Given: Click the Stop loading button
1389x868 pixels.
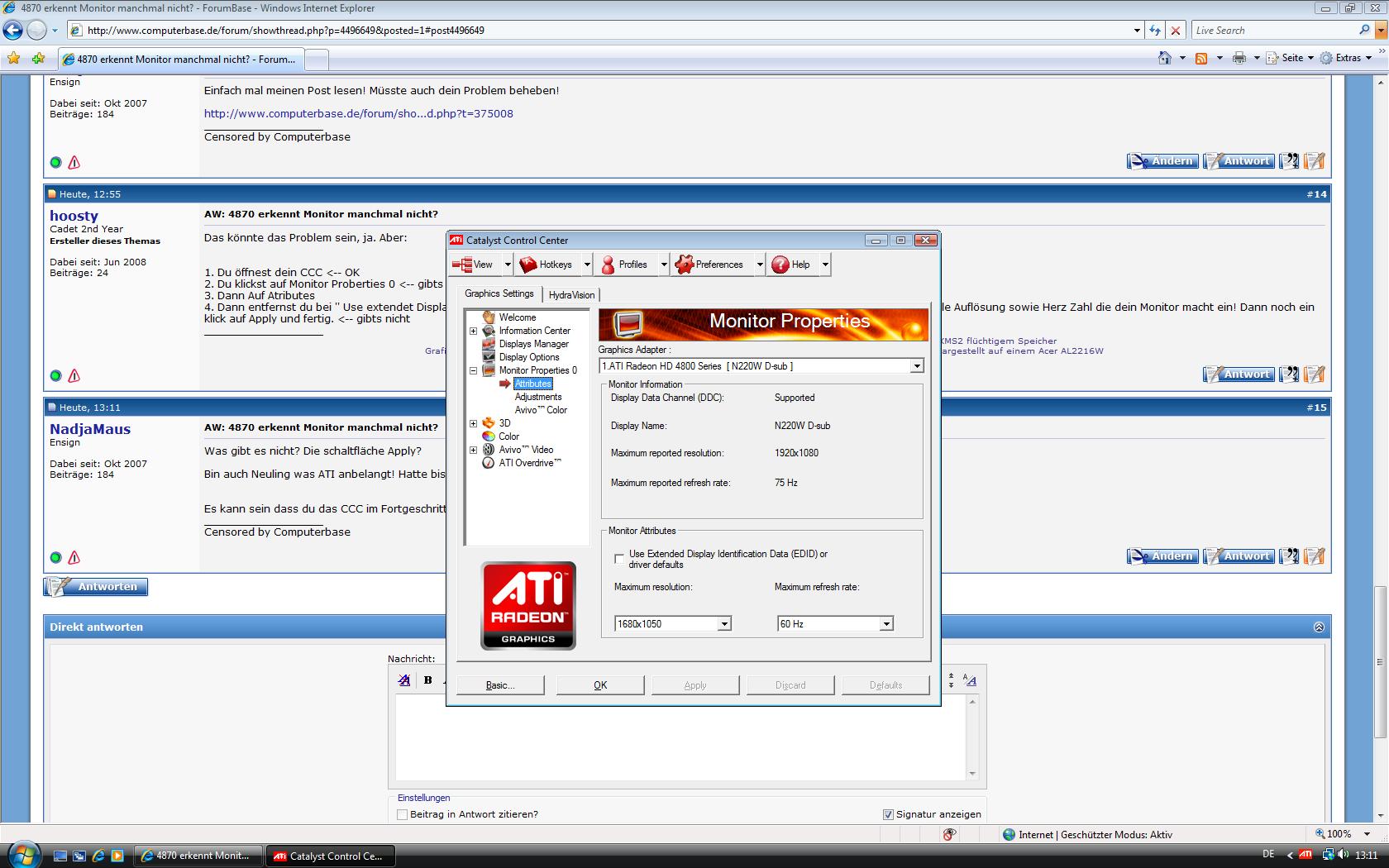Looking at the screenshot, I should coord(1176,31).
